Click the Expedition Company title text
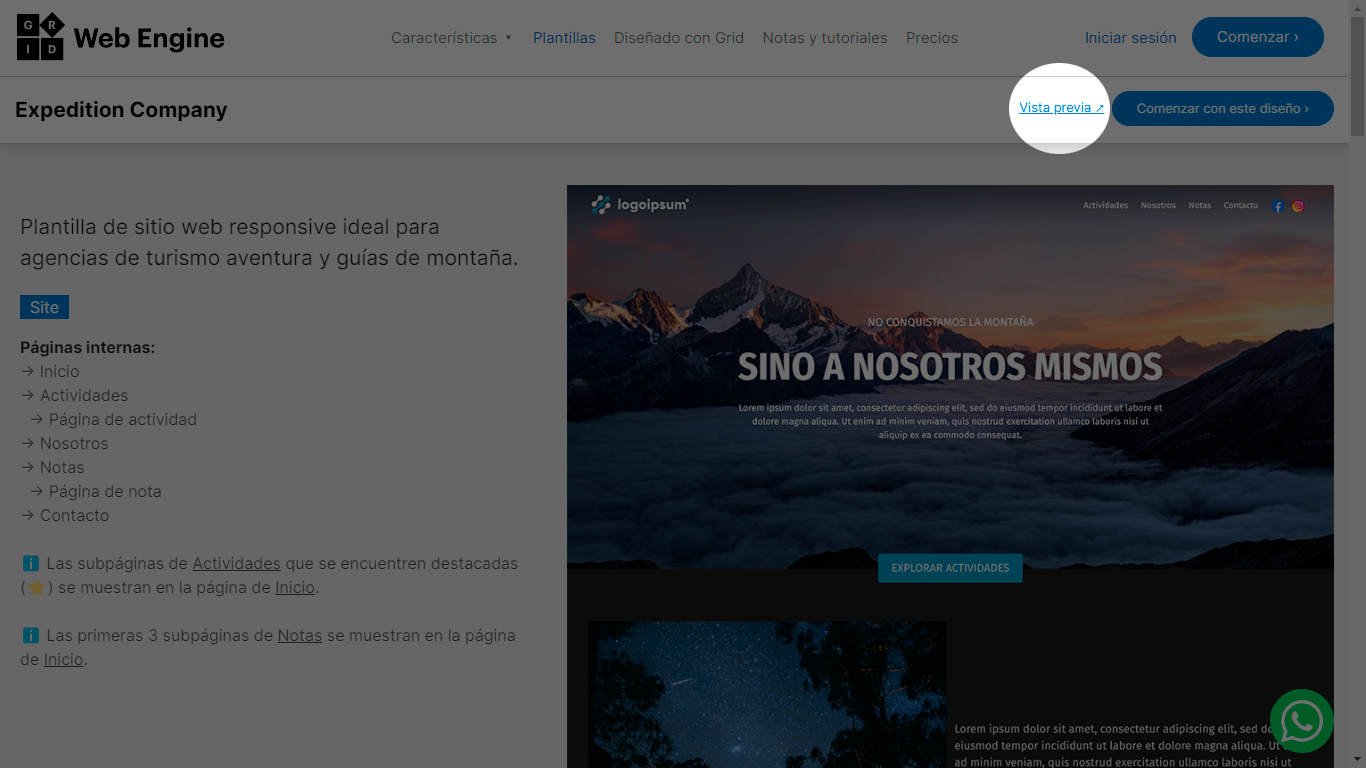 click(x=121, y=110)
